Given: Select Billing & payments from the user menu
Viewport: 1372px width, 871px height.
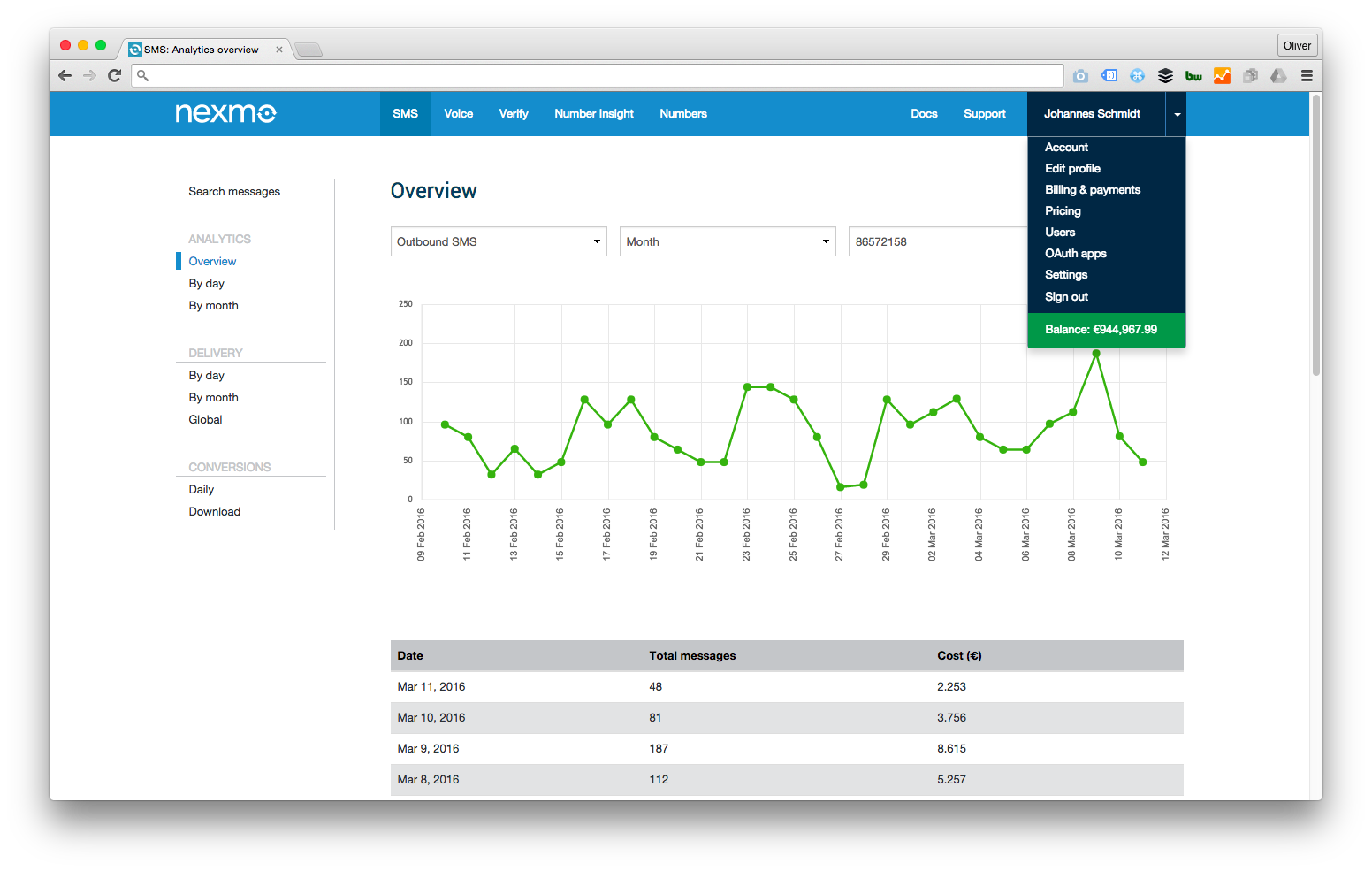Looking at the screenshot, I should [1093, 190].
